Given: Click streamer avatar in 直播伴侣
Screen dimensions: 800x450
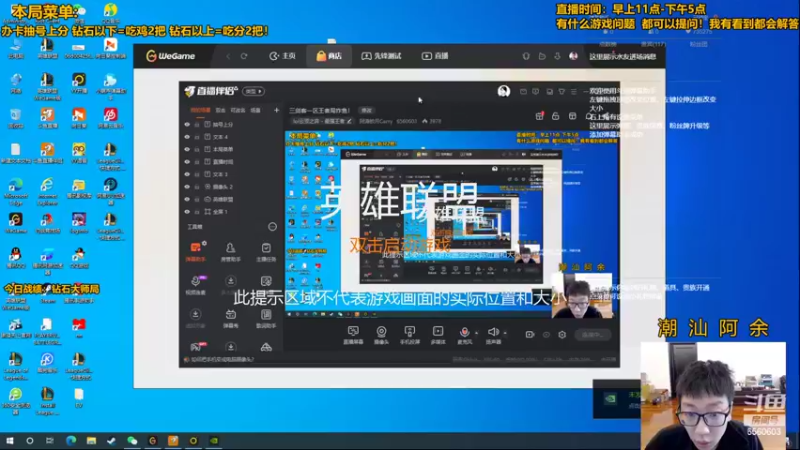Looking at the screenshot, I should [504, 91].
